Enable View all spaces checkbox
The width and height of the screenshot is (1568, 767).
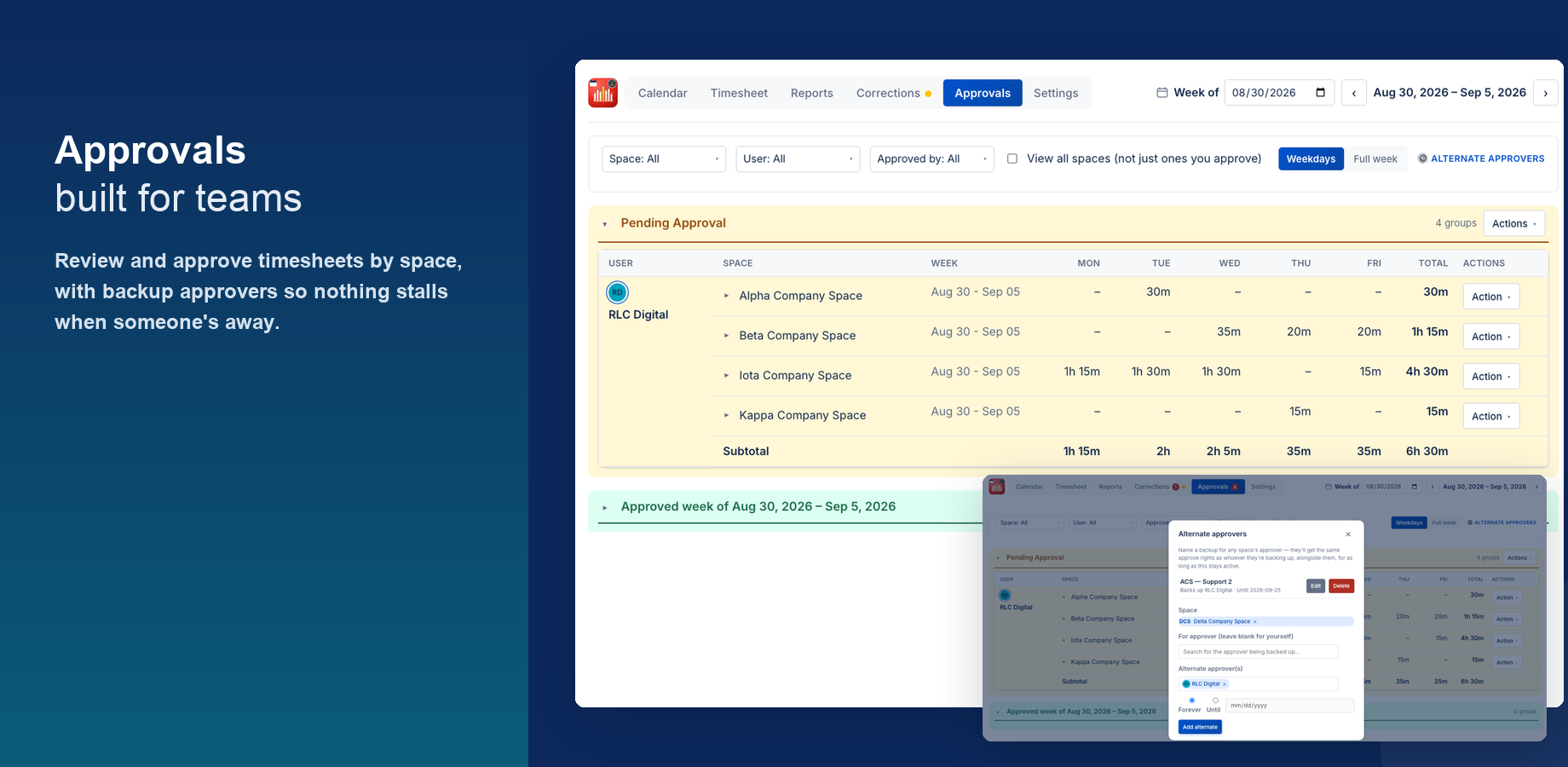(x=1012, y=159)
